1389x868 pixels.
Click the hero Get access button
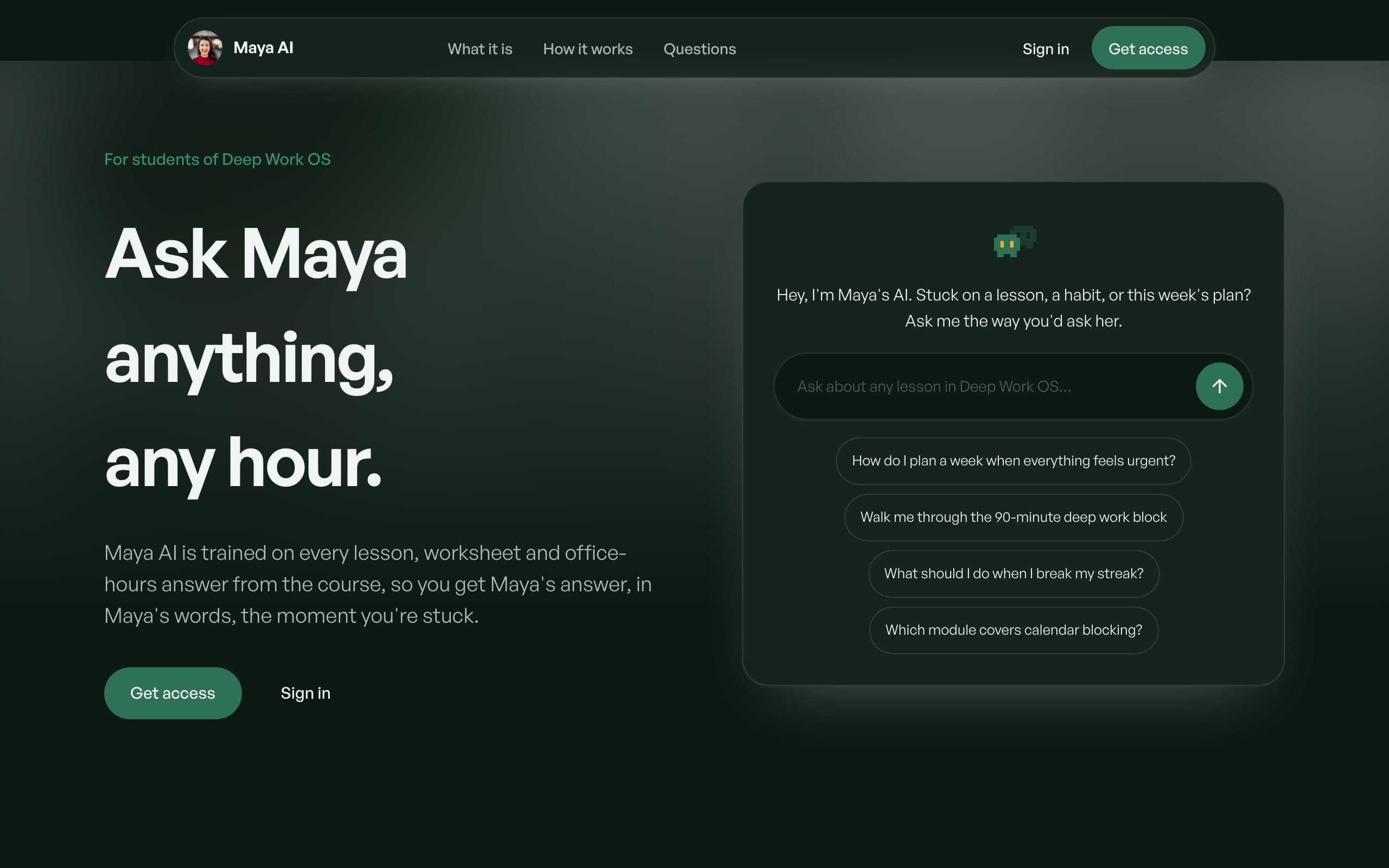173,693
